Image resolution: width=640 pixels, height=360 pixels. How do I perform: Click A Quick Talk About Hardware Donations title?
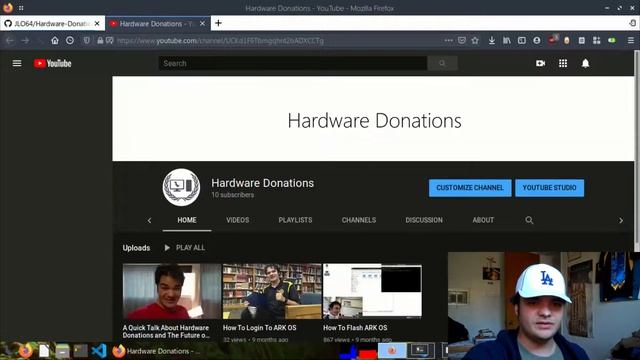click(x=167, y=331)
